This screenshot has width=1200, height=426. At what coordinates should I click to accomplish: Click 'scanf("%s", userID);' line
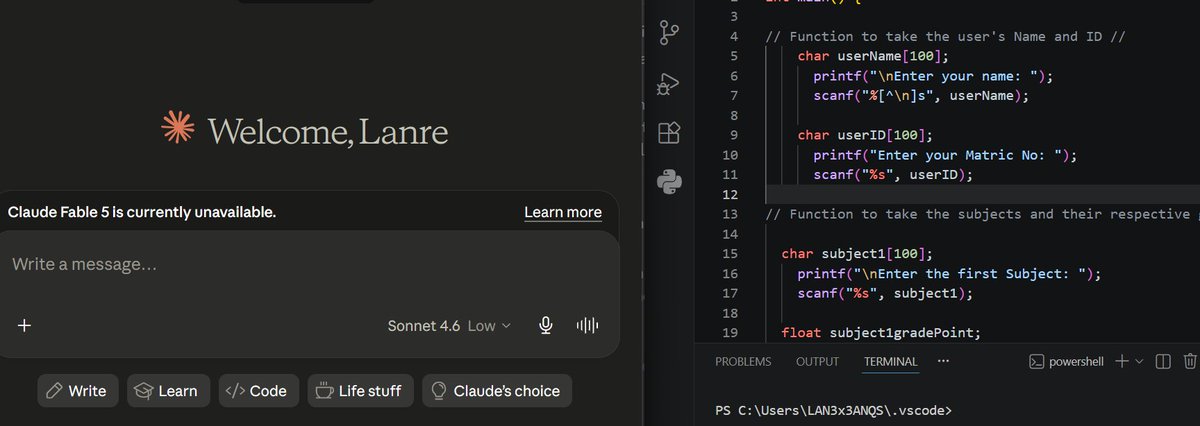point(893,174)
